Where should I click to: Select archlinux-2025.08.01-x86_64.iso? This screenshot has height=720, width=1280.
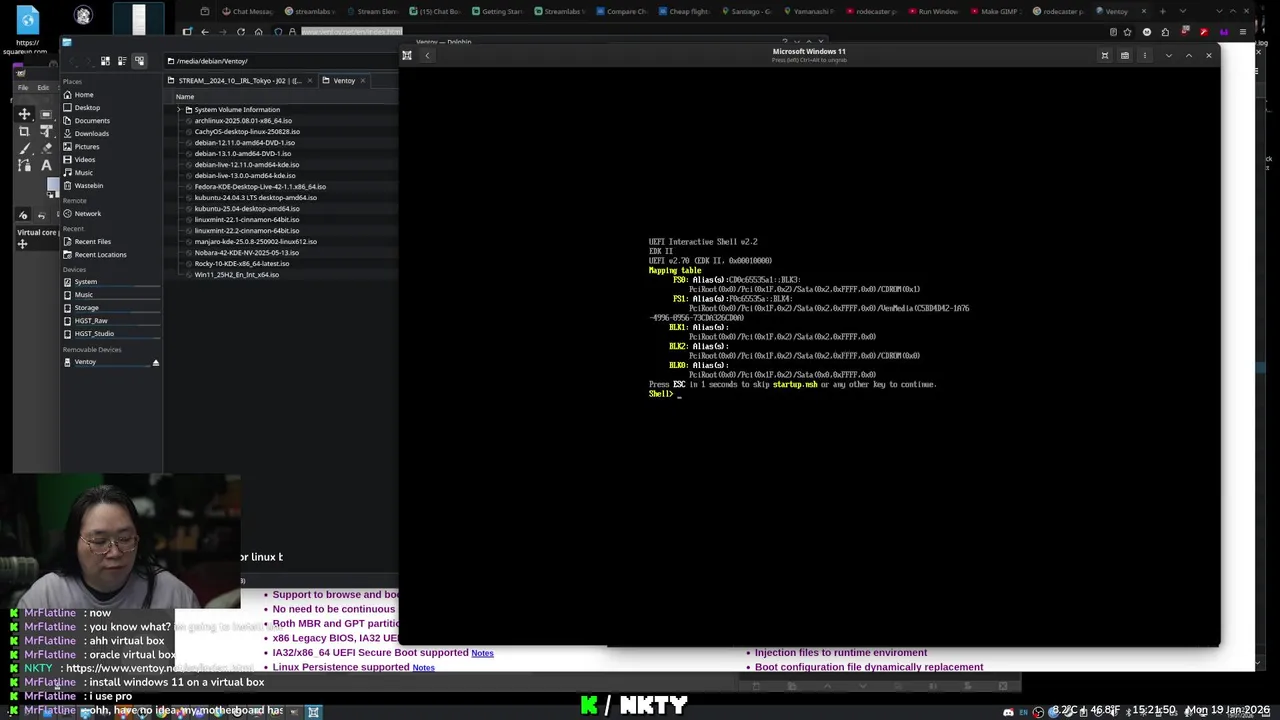[x=243, y=121]
